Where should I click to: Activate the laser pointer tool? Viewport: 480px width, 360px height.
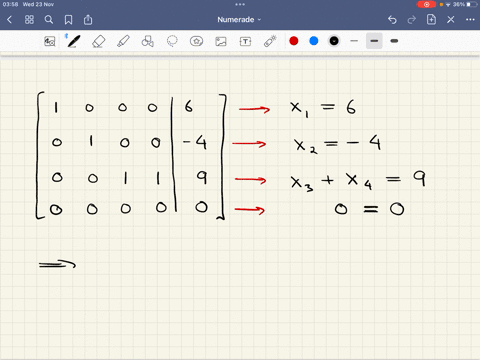270,41
